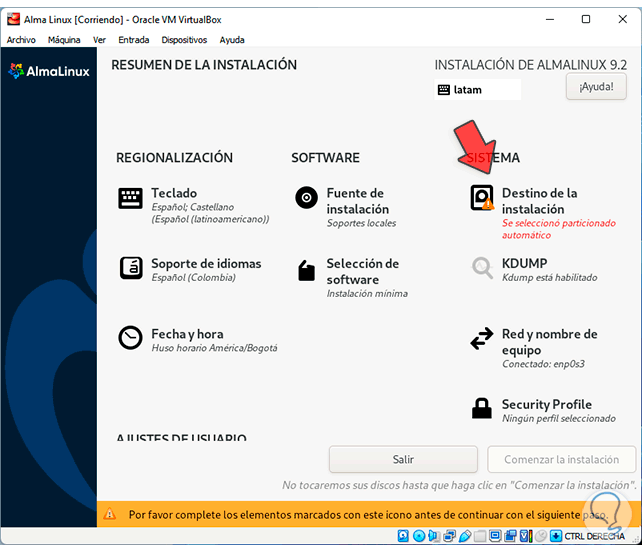Click the CPU virtualization status icon
642x552 pixels.
(x=526, y=536)
